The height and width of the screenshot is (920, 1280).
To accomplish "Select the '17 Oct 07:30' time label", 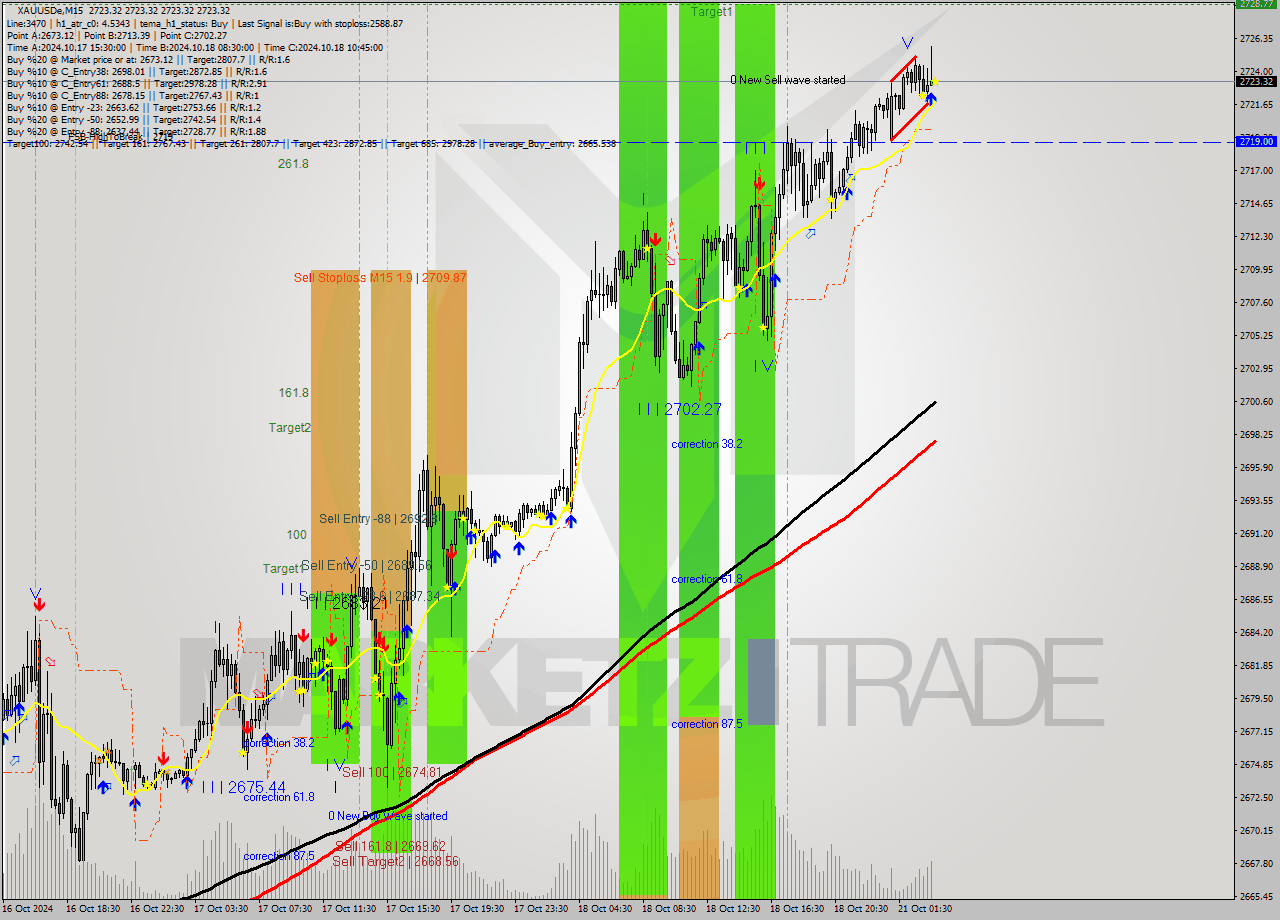I will pos(286,909).
